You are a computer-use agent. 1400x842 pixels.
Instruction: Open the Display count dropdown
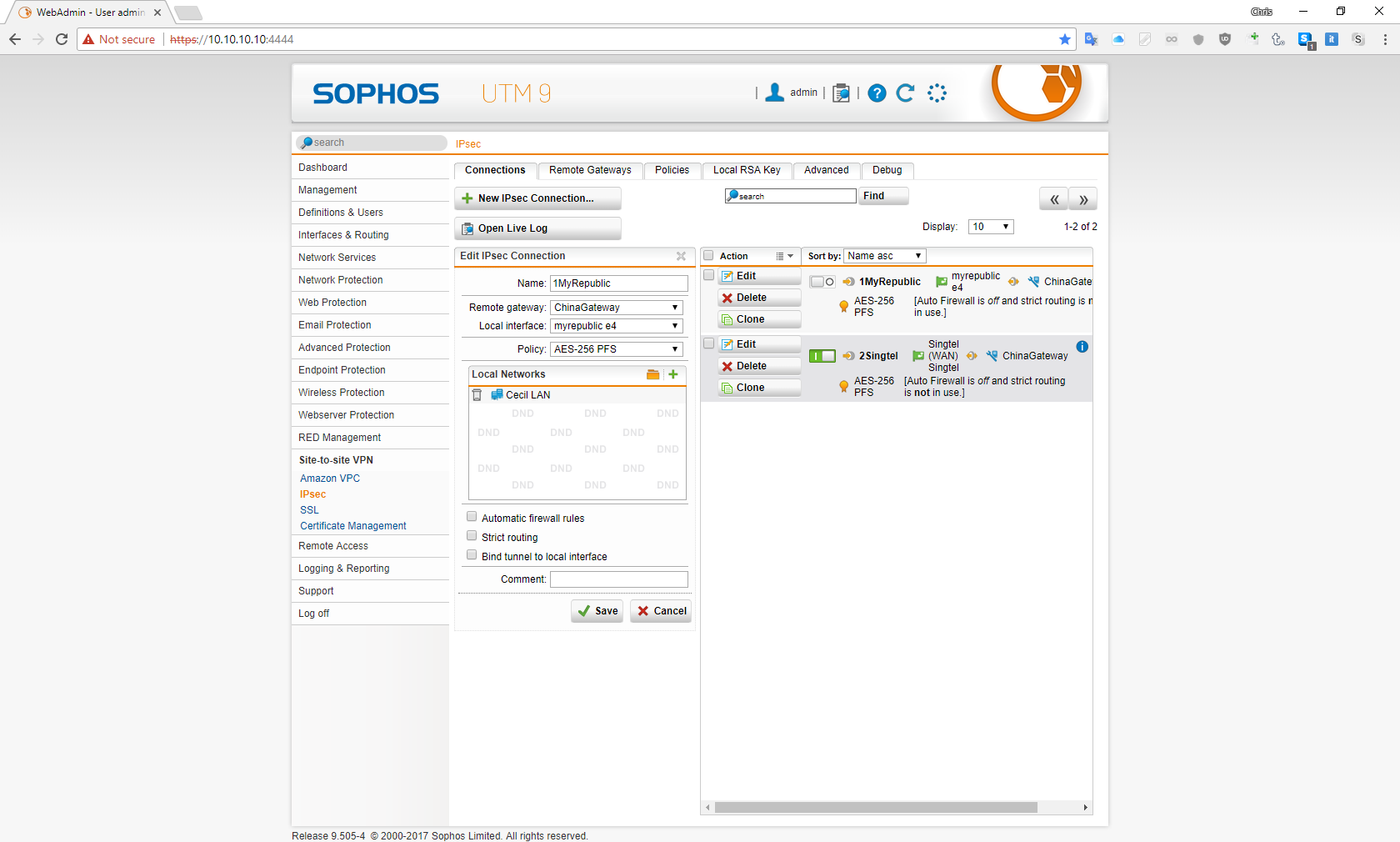tap(991, 227)
